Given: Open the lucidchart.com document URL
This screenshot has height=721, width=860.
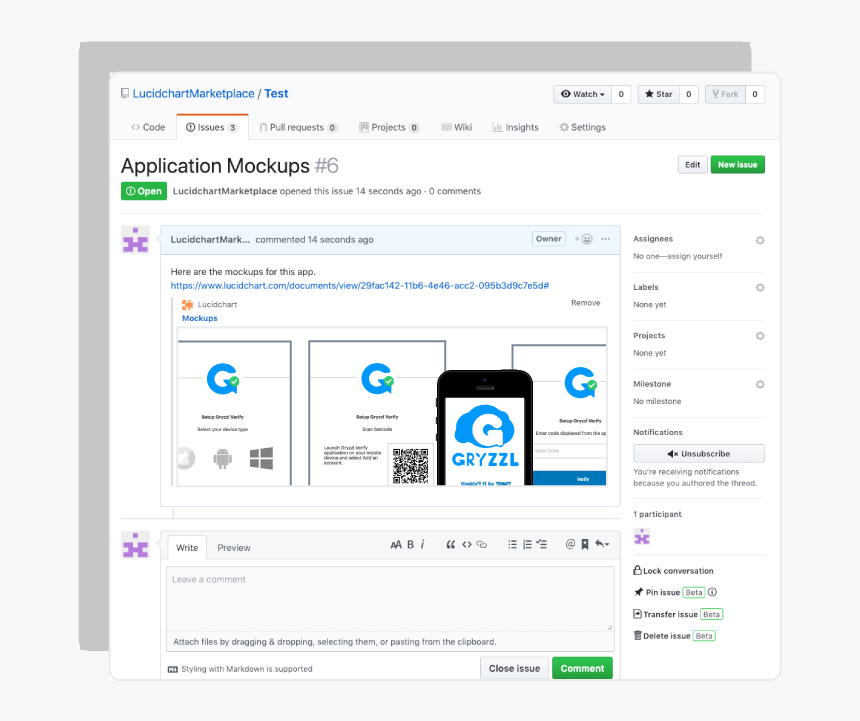Looking at the screenshot, I should point(360,286).
